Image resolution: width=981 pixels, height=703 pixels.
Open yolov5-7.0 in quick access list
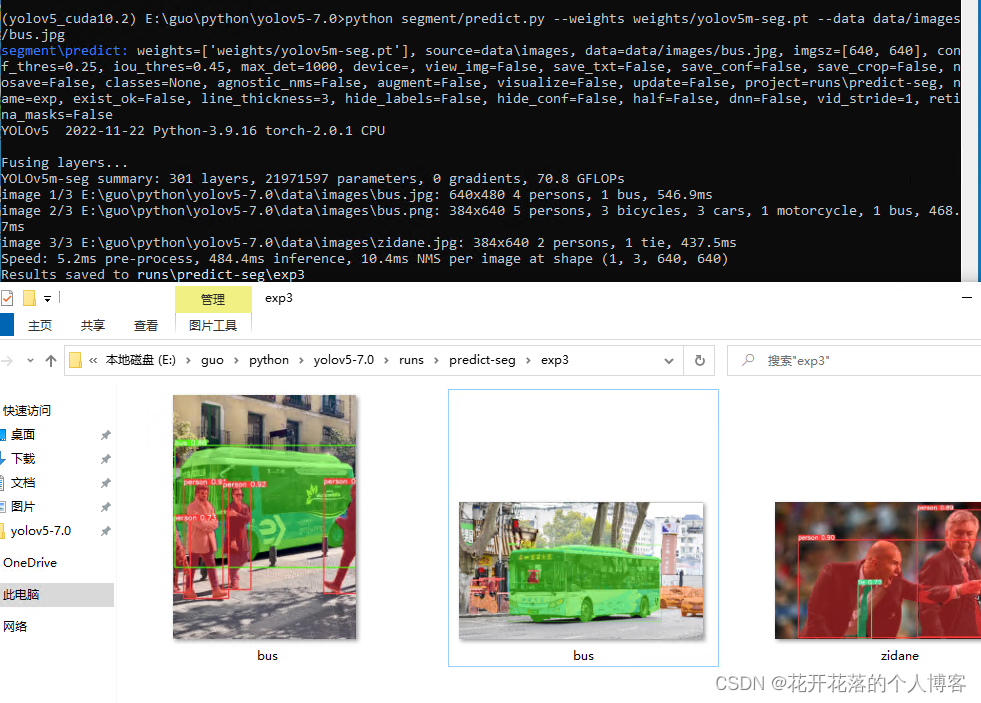41,531
